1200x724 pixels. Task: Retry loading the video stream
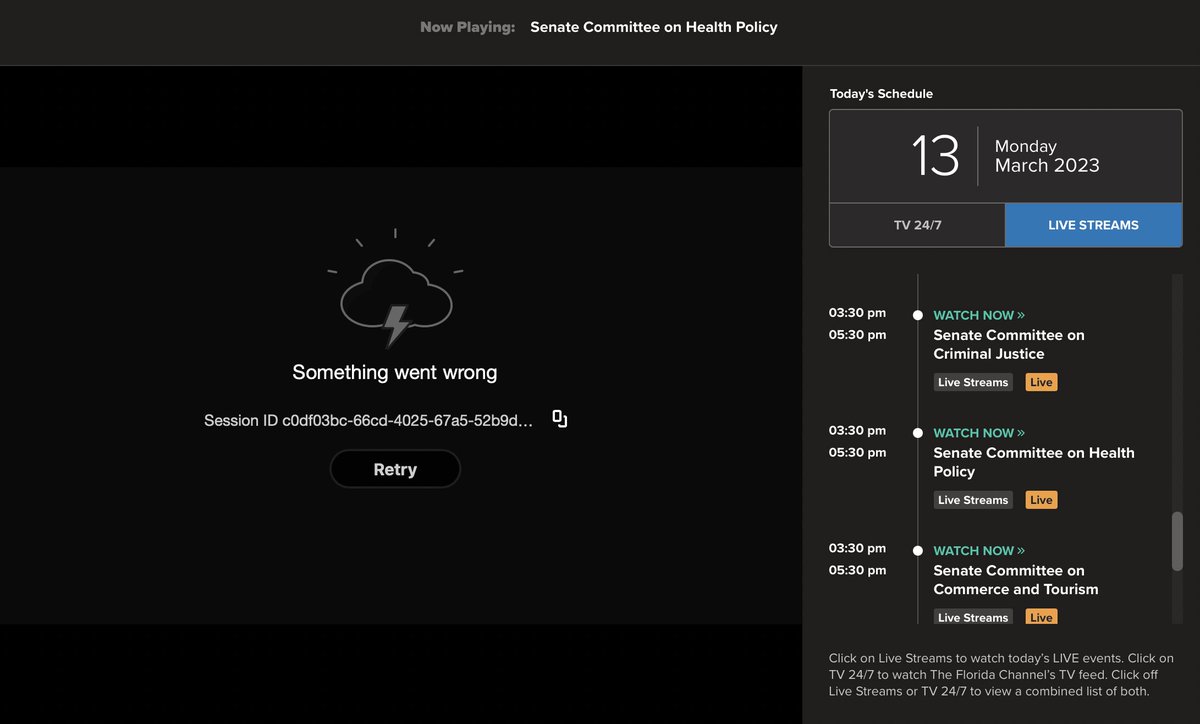point(395,469)
